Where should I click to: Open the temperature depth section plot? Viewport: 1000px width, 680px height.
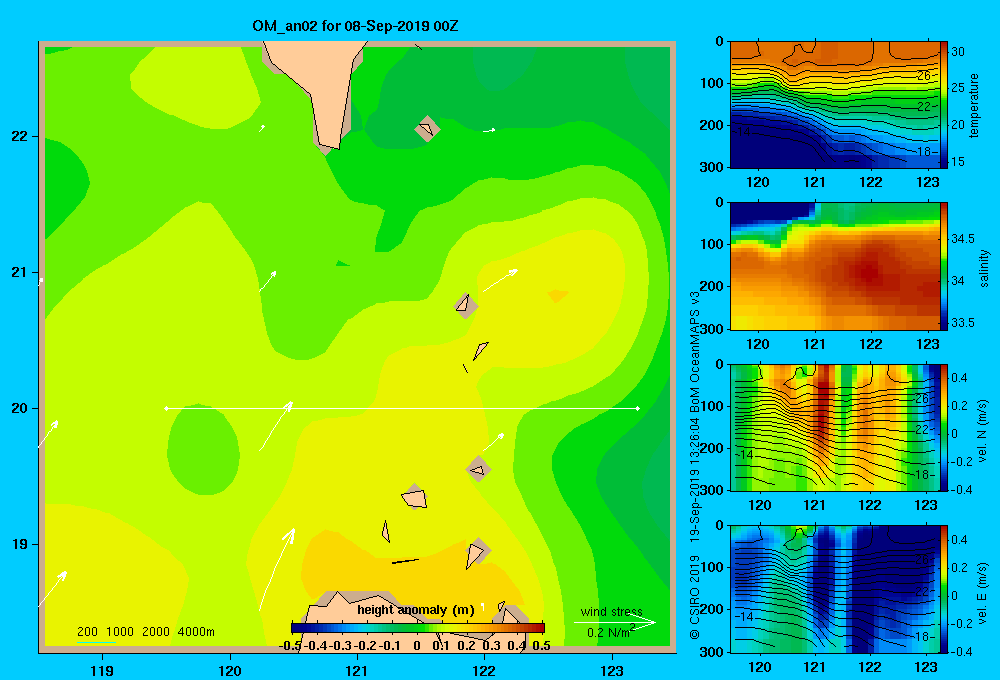pos(834,105)
